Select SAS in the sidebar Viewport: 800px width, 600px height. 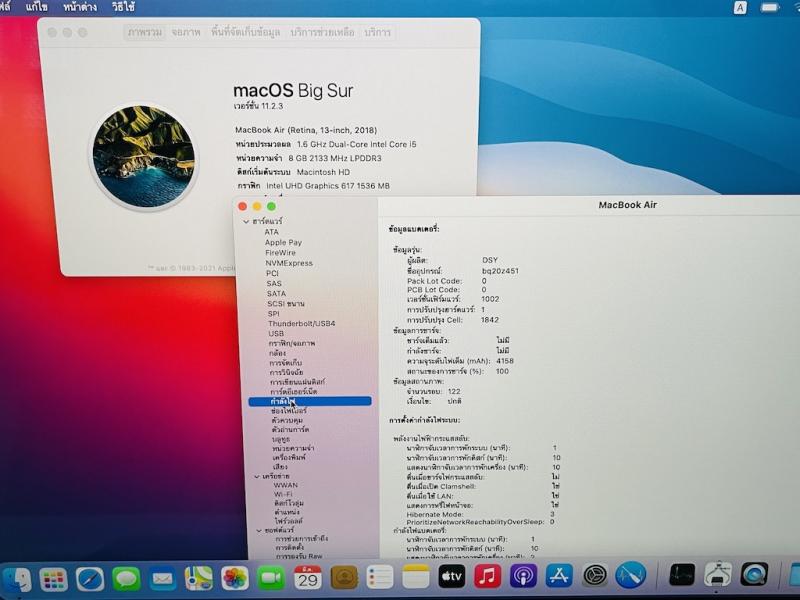point(274,283)
